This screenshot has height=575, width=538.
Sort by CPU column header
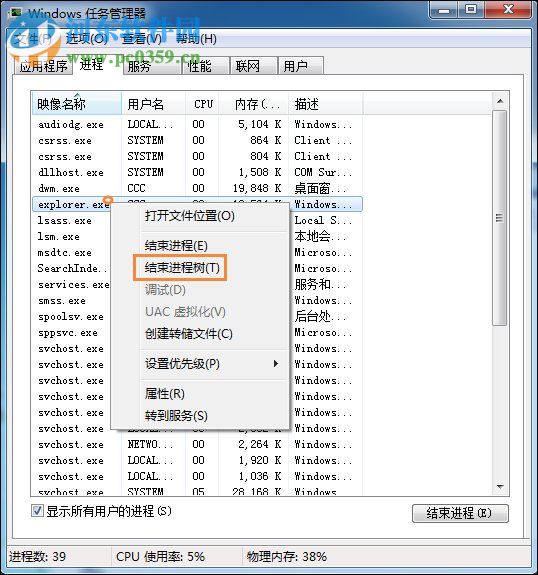202,104
